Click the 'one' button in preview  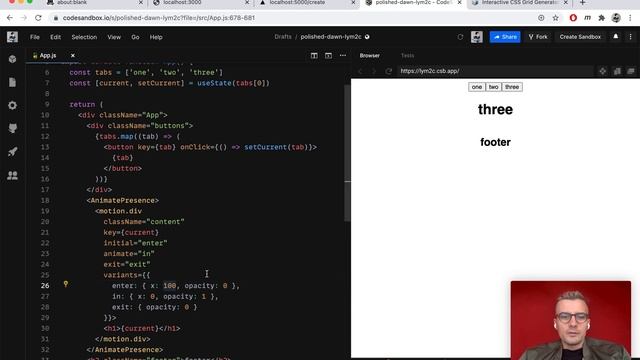pyautogui.click(x=477, y=87)
